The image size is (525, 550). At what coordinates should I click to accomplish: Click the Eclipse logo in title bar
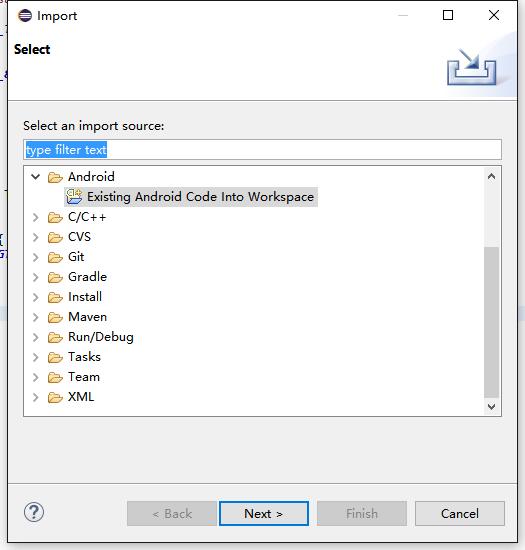coord(25,15)
